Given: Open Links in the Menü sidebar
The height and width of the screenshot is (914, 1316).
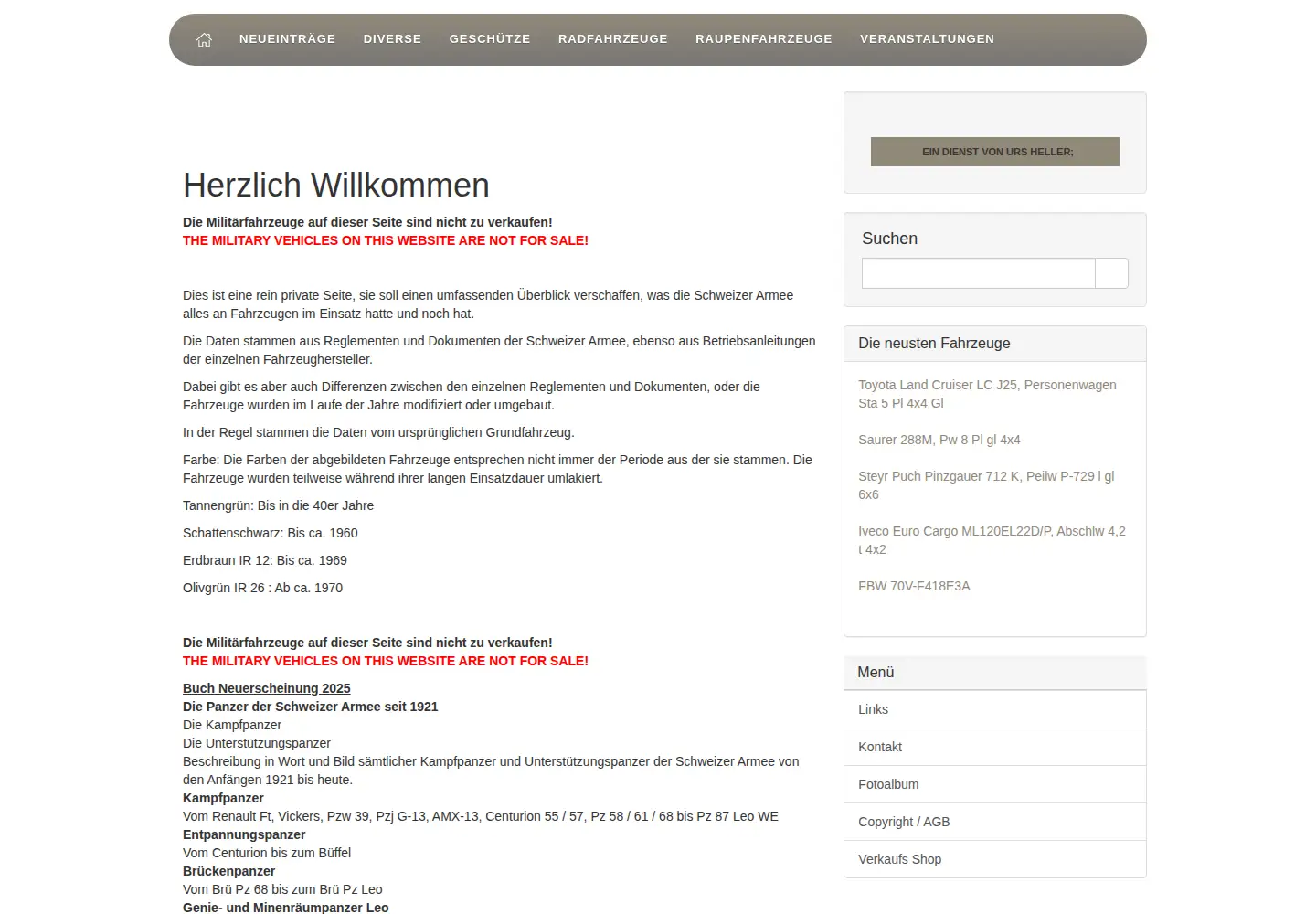Looking at the screenshot, I should point(994,709).
